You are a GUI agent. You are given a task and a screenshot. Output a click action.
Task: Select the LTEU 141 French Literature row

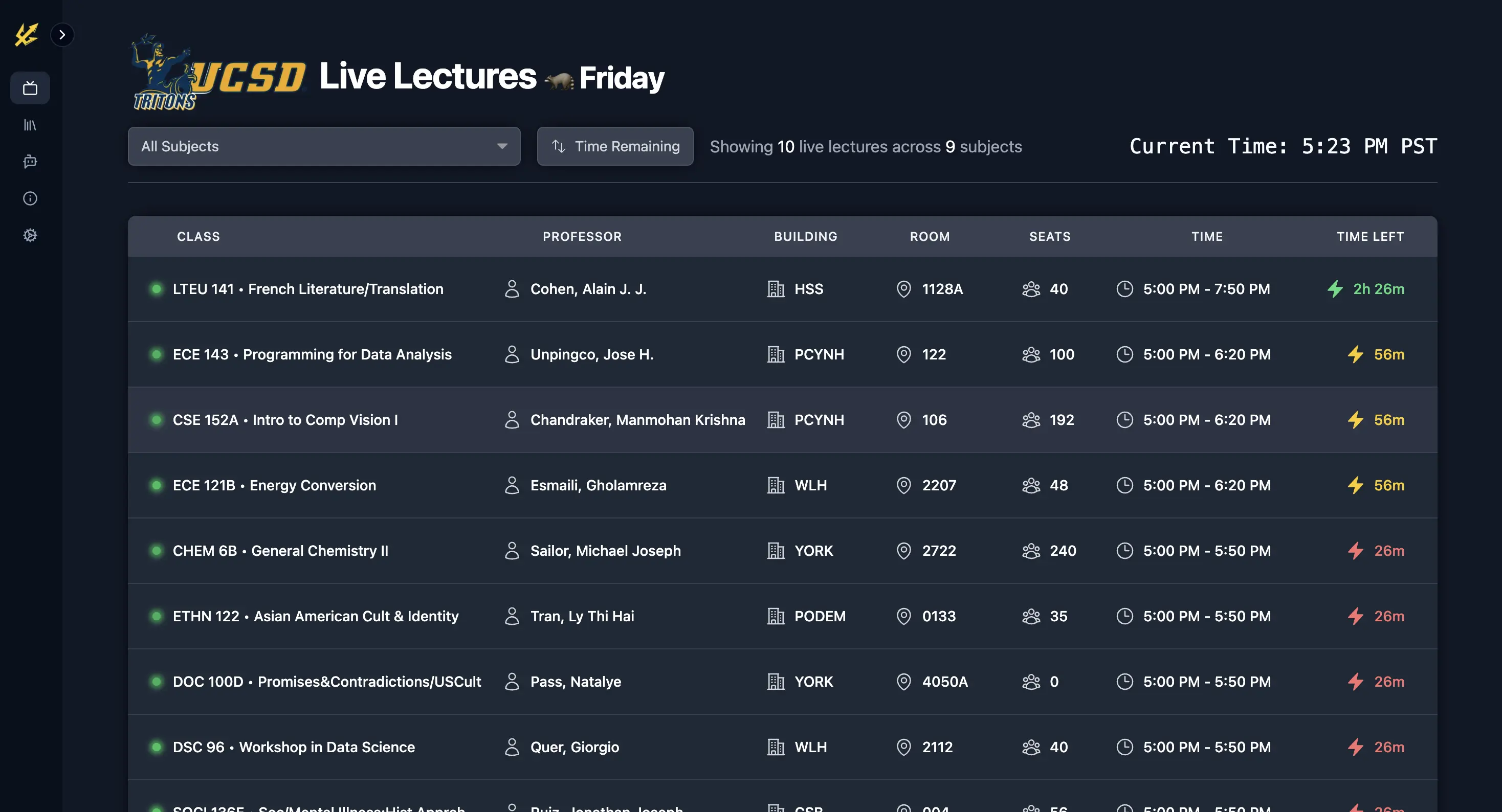click(x=308, y=289)
